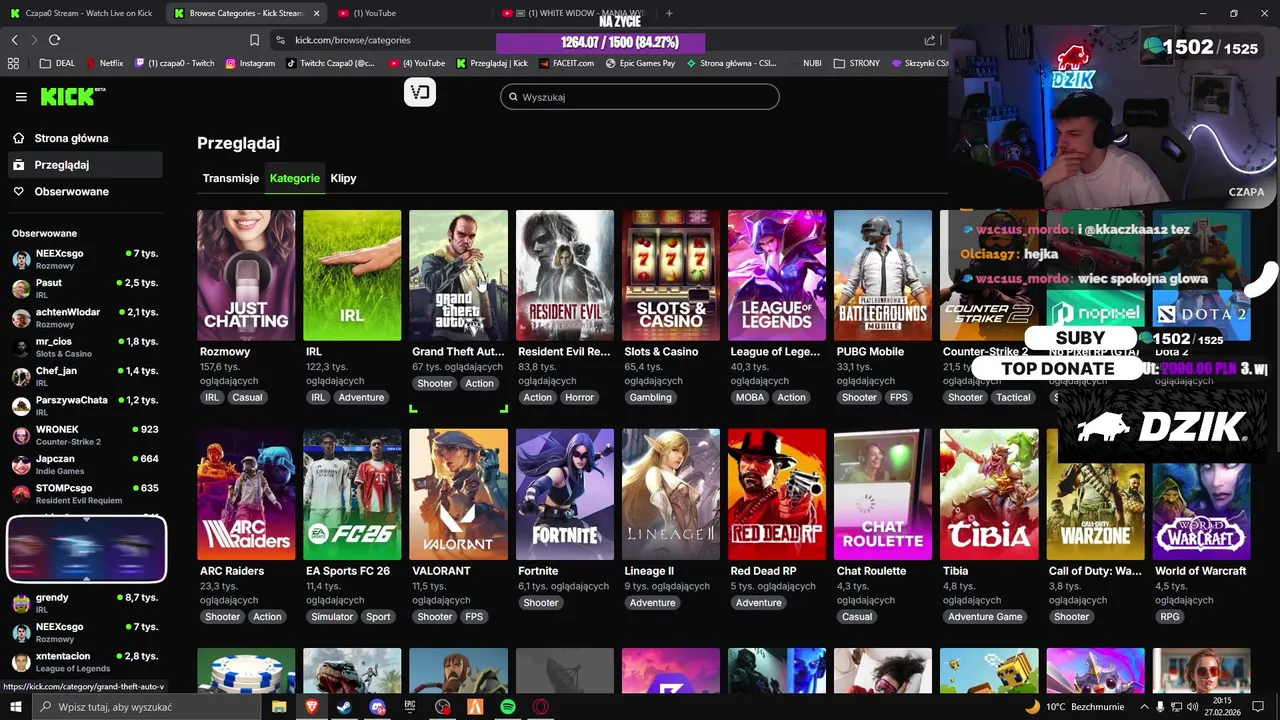Click the Fortnite category title text
Screen dimensions: 1280x720
(x=538, y=571)
